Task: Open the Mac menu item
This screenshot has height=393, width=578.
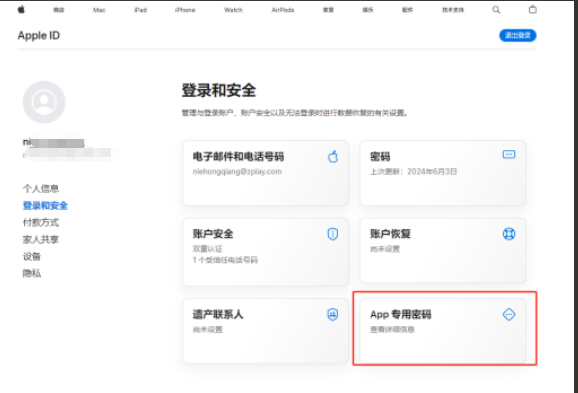Action: pyautogui.click(x=99, y=10)
